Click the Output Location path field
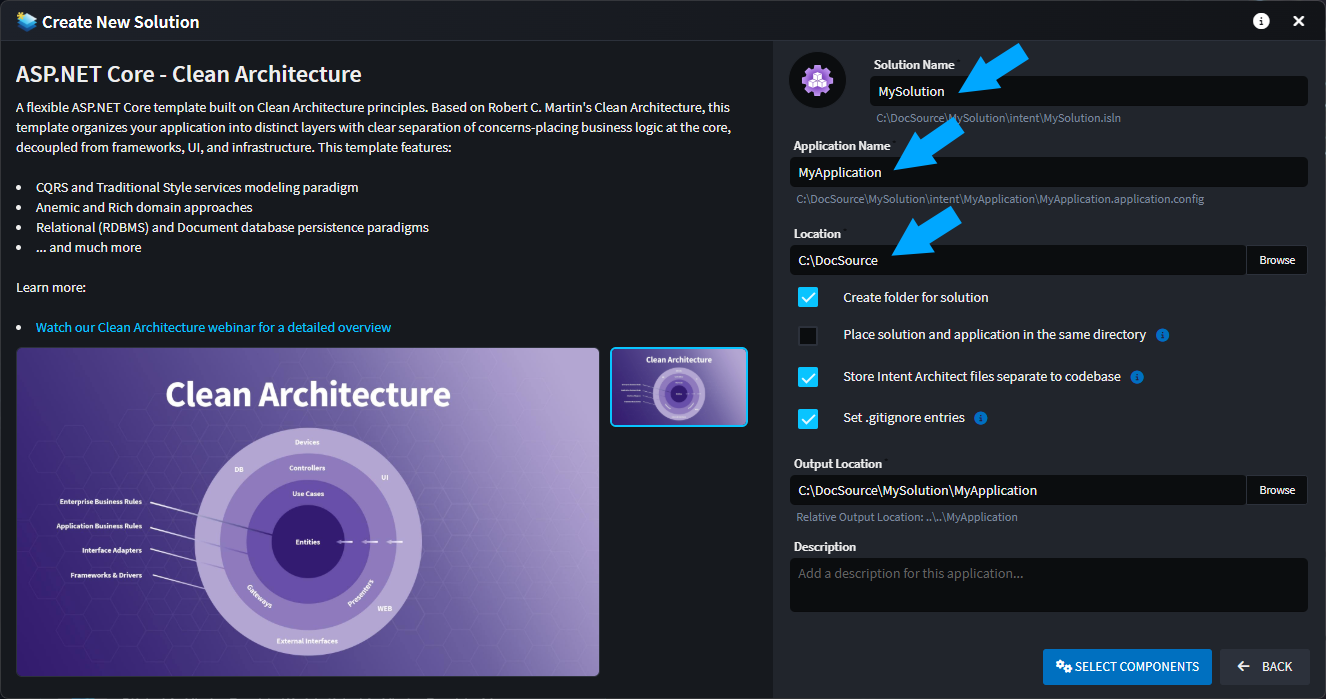The height and width of the screenshot is (699, 1326). coord(1018,490)
